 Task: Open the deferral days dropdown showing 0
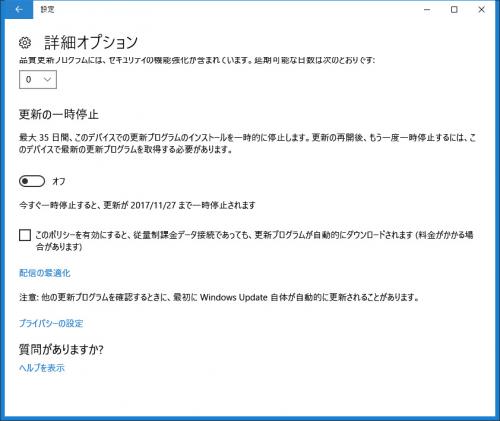click(x=38, y=80)
